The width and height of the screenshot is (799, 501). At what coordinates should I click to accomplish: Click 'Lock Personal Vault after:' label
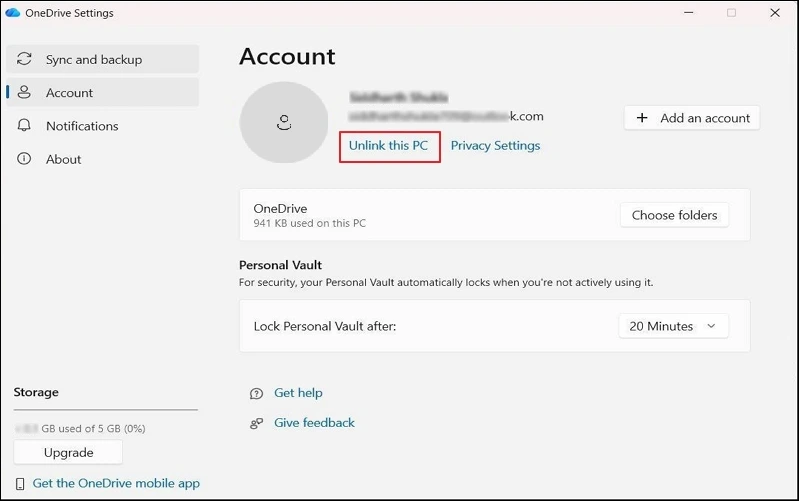(325, 326)
